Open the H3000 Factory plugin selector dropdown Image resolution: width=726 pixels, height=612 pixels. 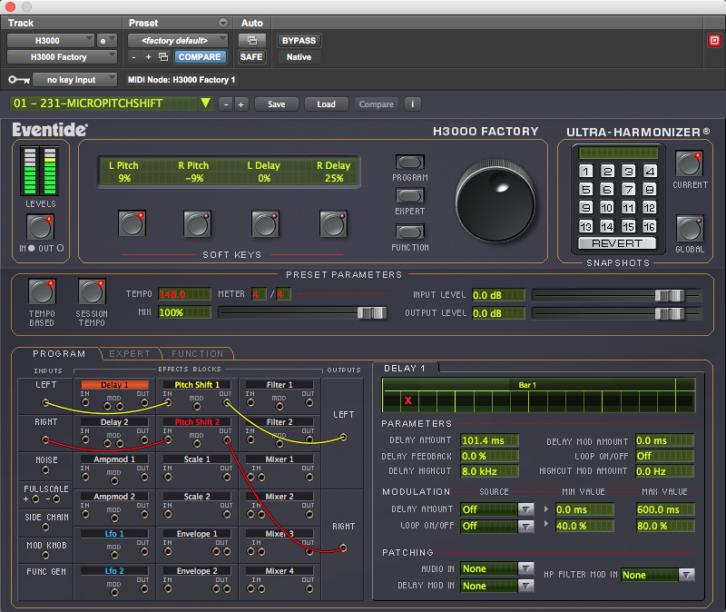(62, 57)
